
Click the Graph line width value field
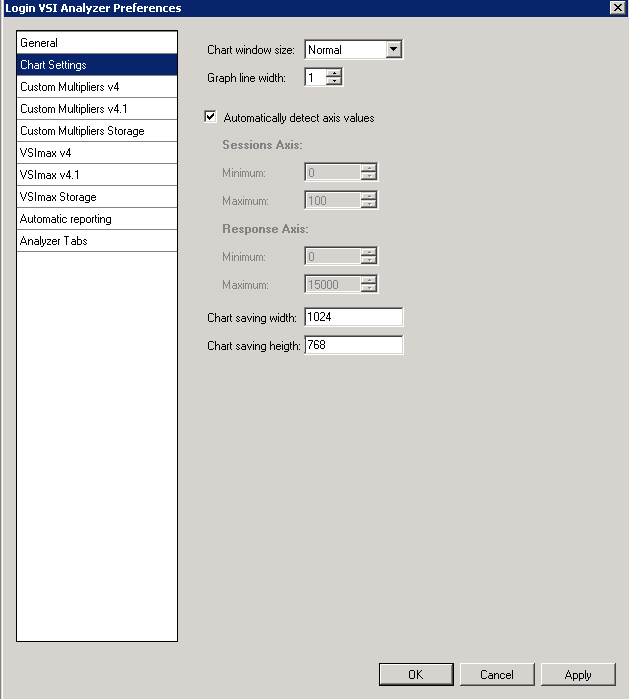(x=316, y=77)
